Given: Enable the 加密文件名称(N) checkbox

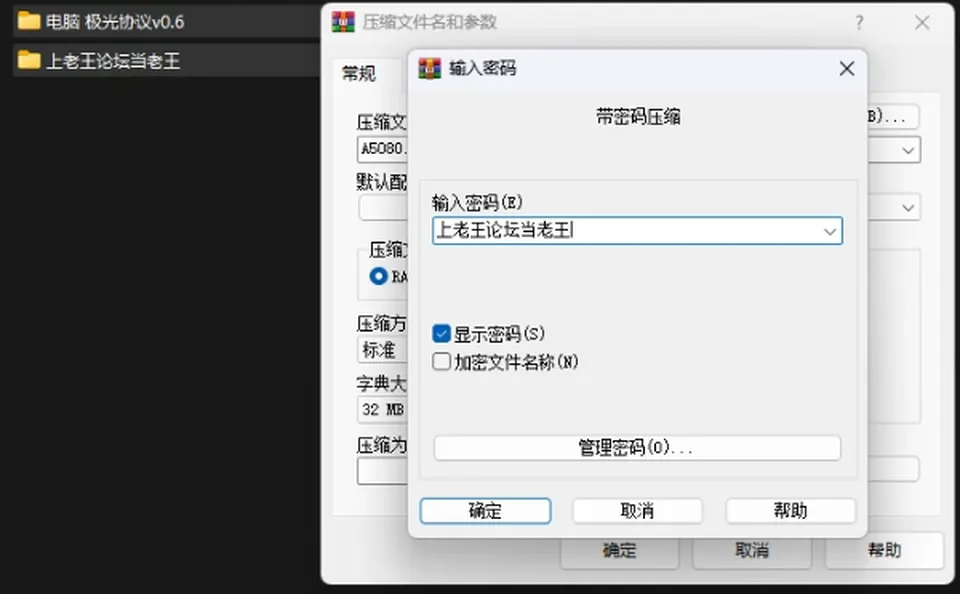Looking at the screenshot, I should [x=441, y=361].
